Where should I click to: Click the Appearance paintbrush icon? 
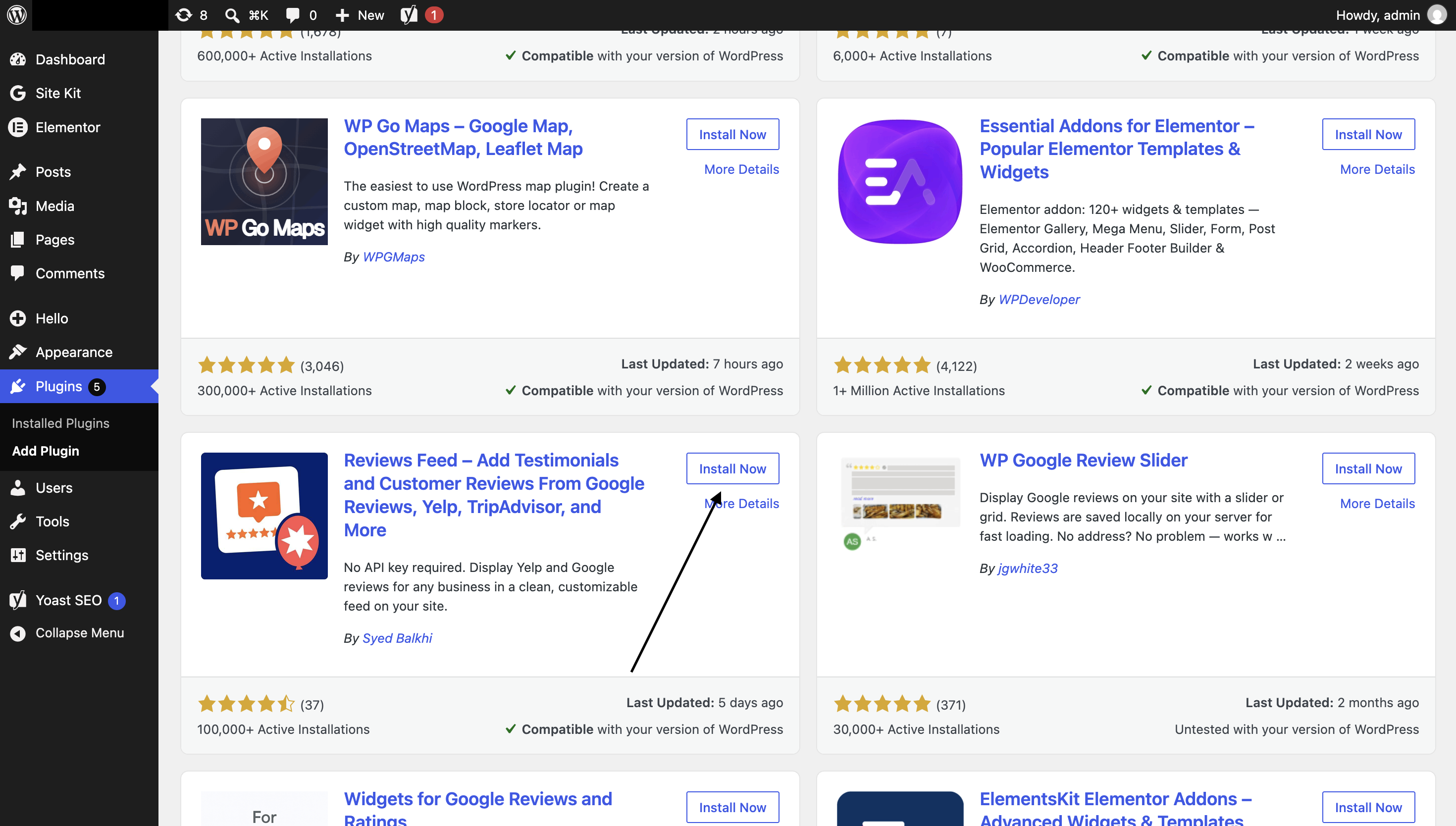coord(18,352)
